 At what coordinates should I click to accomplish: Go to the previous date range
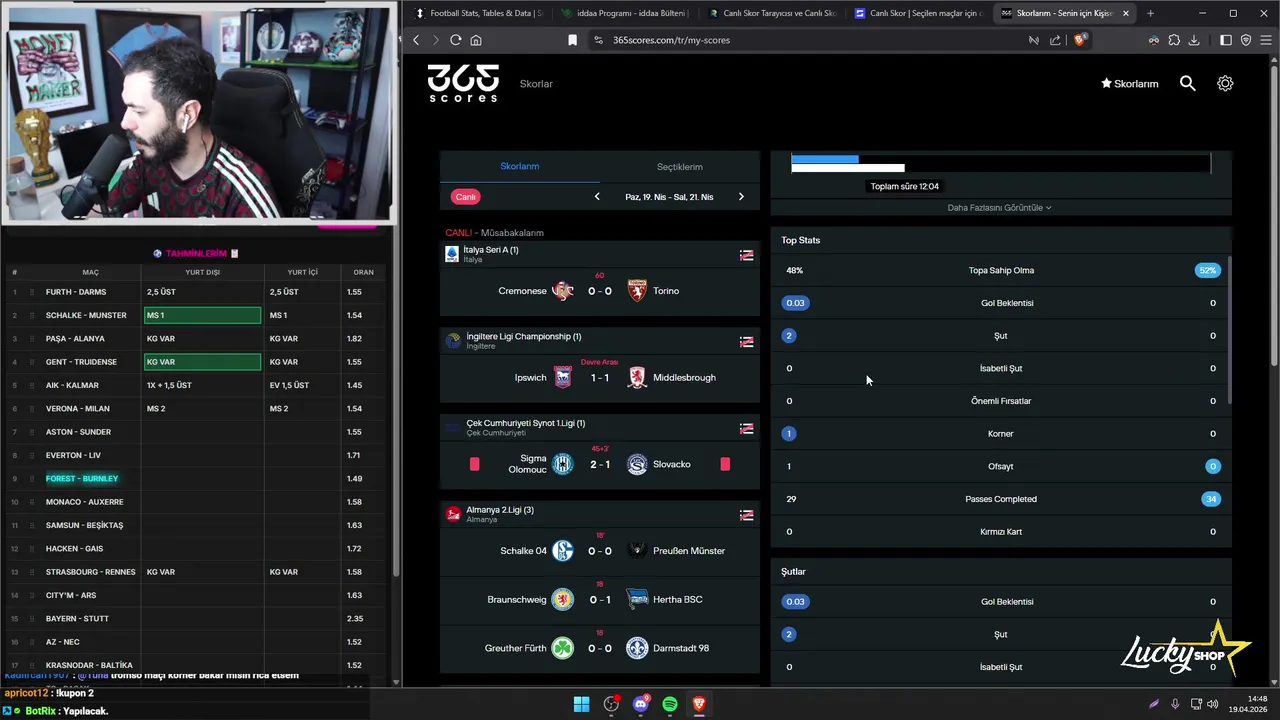tap(597, 197)
